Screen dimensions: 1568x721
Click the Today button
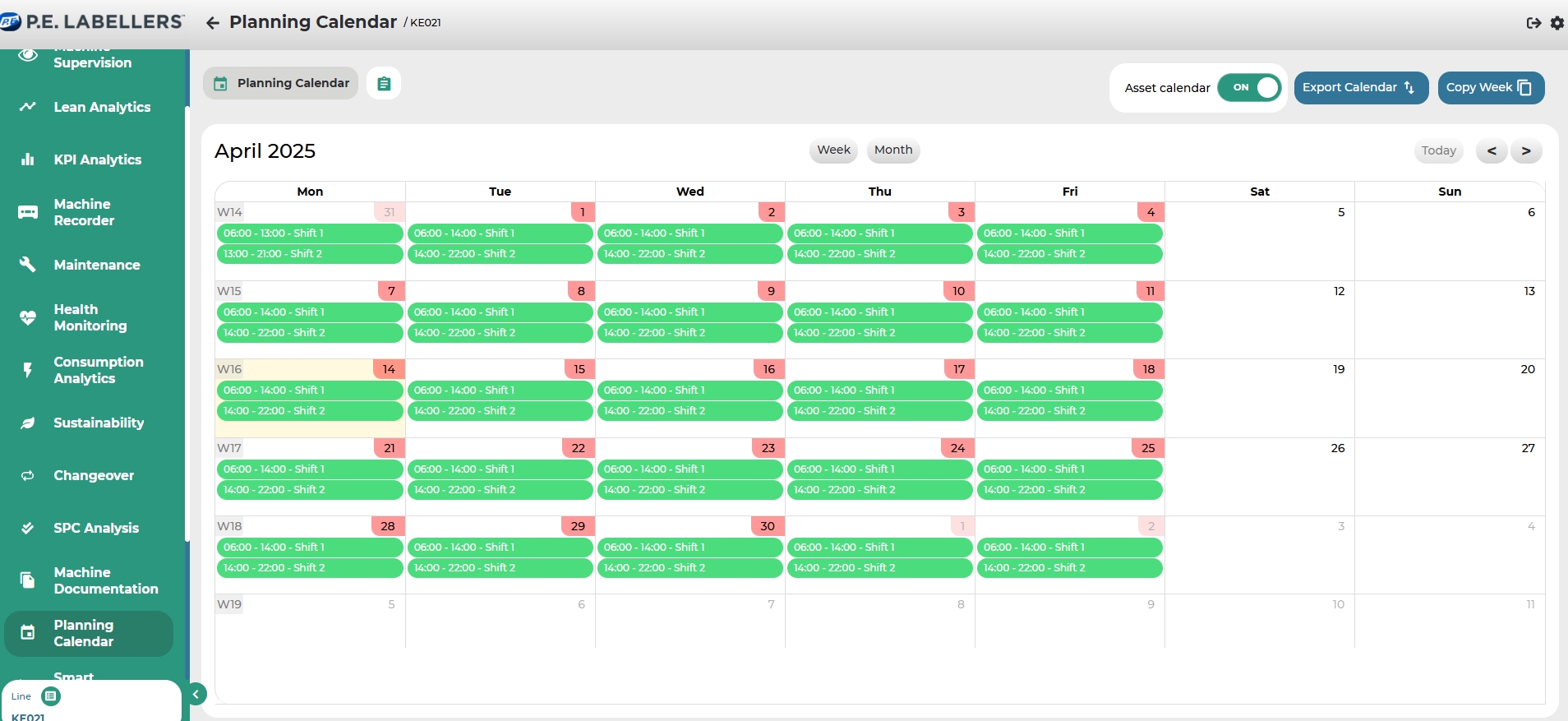point(1438,150)
